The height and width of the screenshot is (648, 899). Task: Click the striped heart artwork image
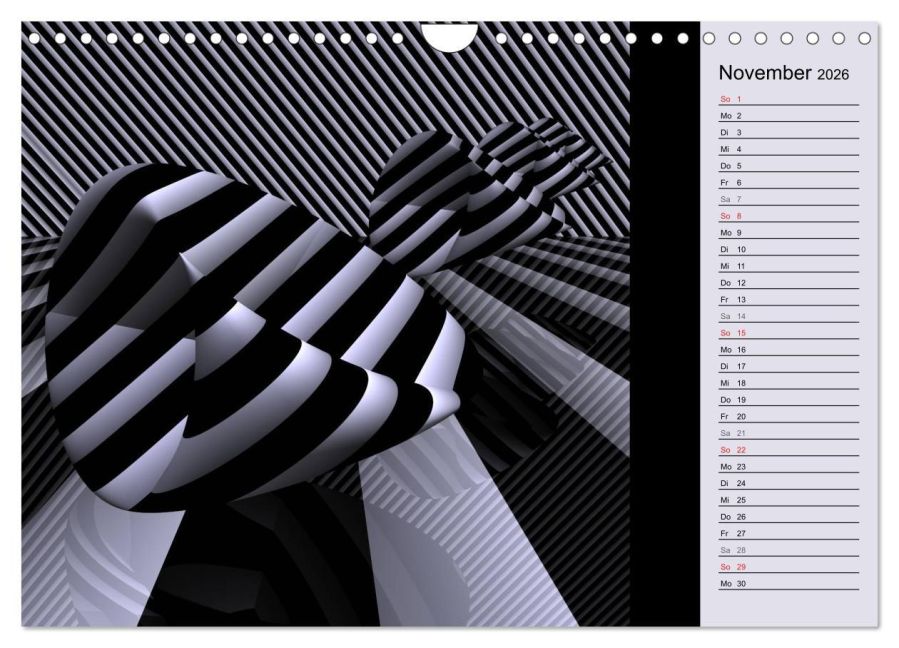(326, 324)
